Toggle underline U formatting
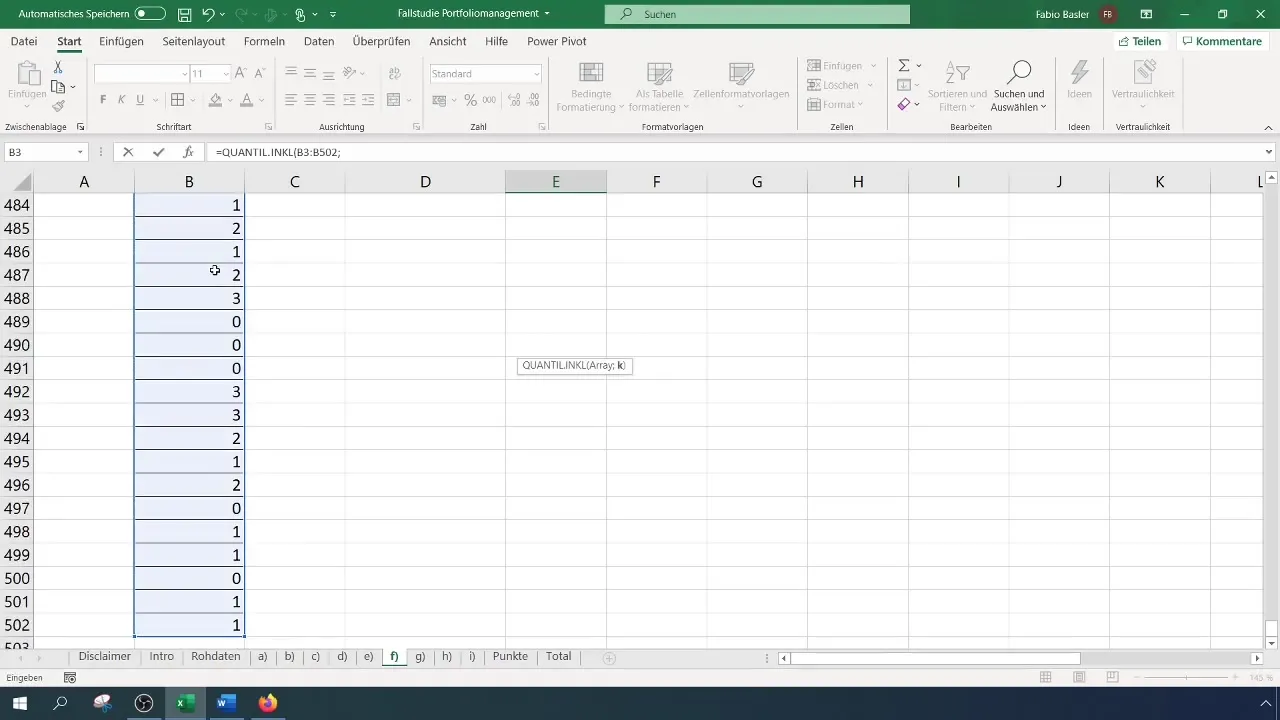 coord(140,100)
